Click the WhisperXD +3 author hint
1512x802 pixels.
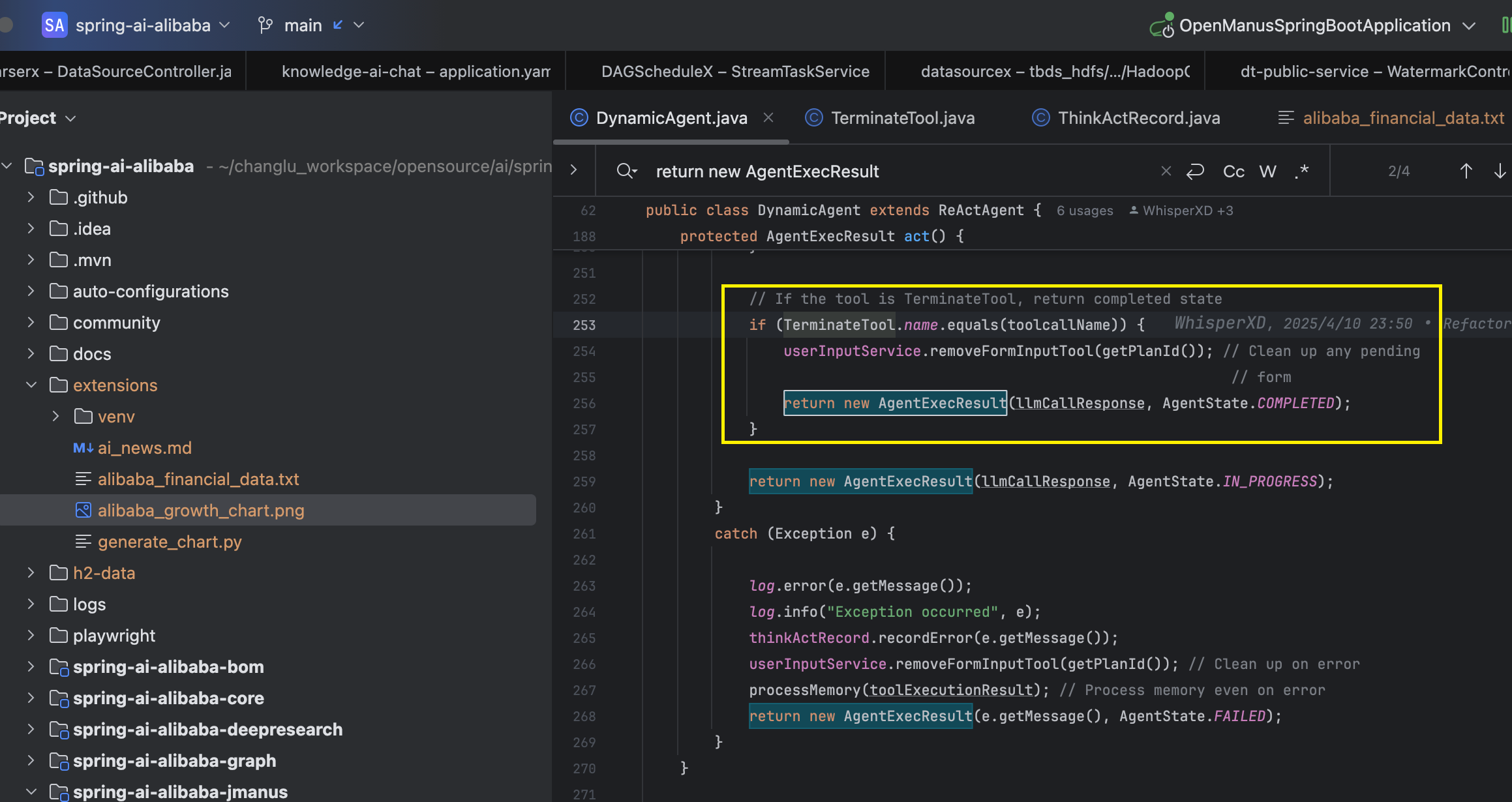pos(1181,211)
